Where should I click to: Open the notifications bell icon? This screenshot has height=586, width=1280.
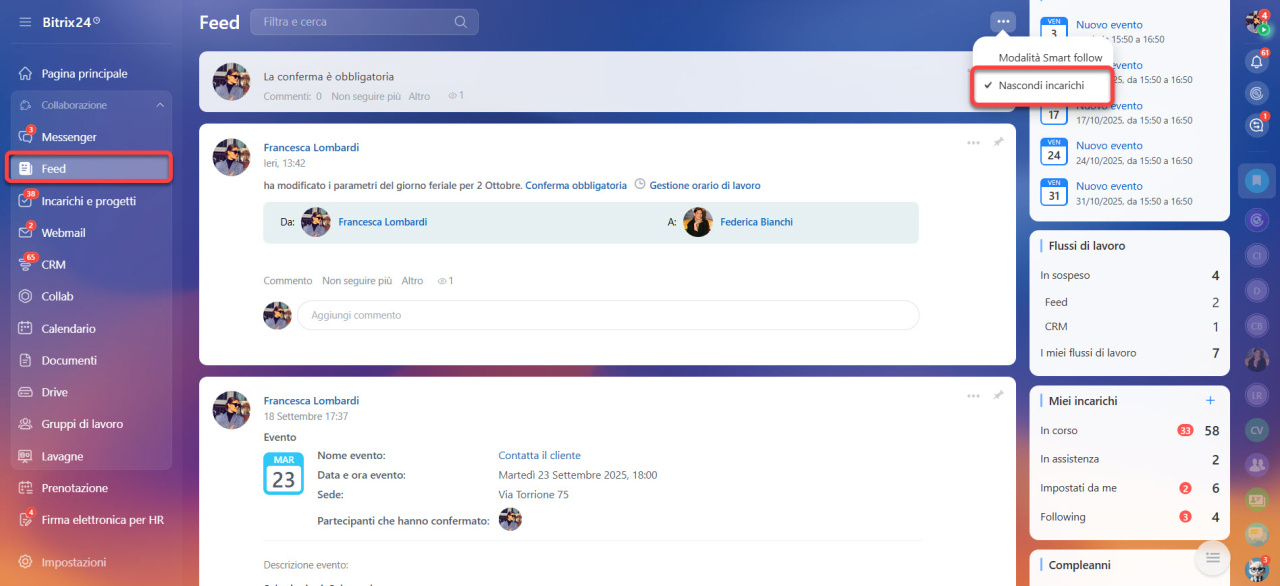pos(1257,61)
